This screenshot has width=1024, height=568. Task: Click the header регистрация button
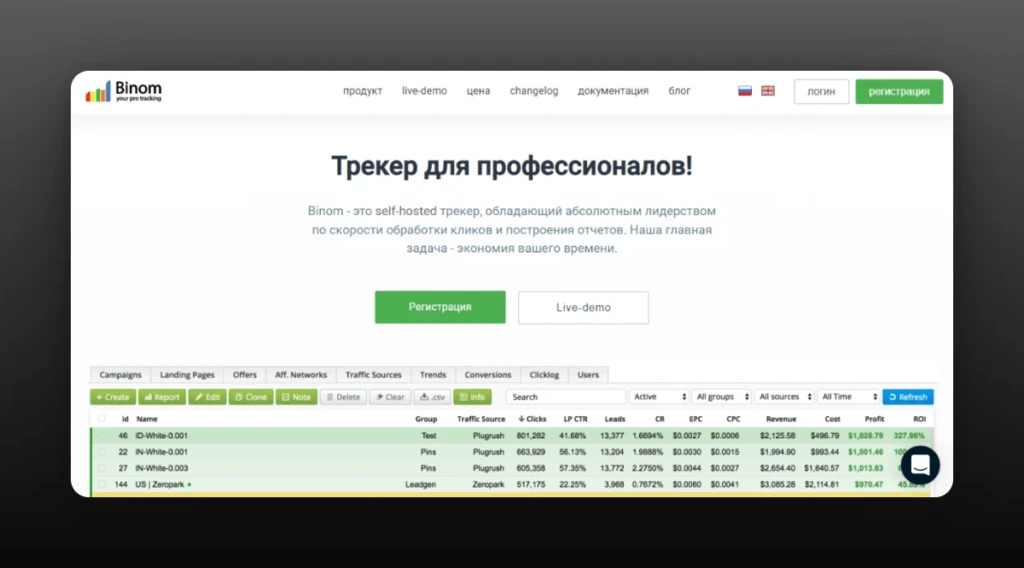pyautogui.click(x=899, y=91)
